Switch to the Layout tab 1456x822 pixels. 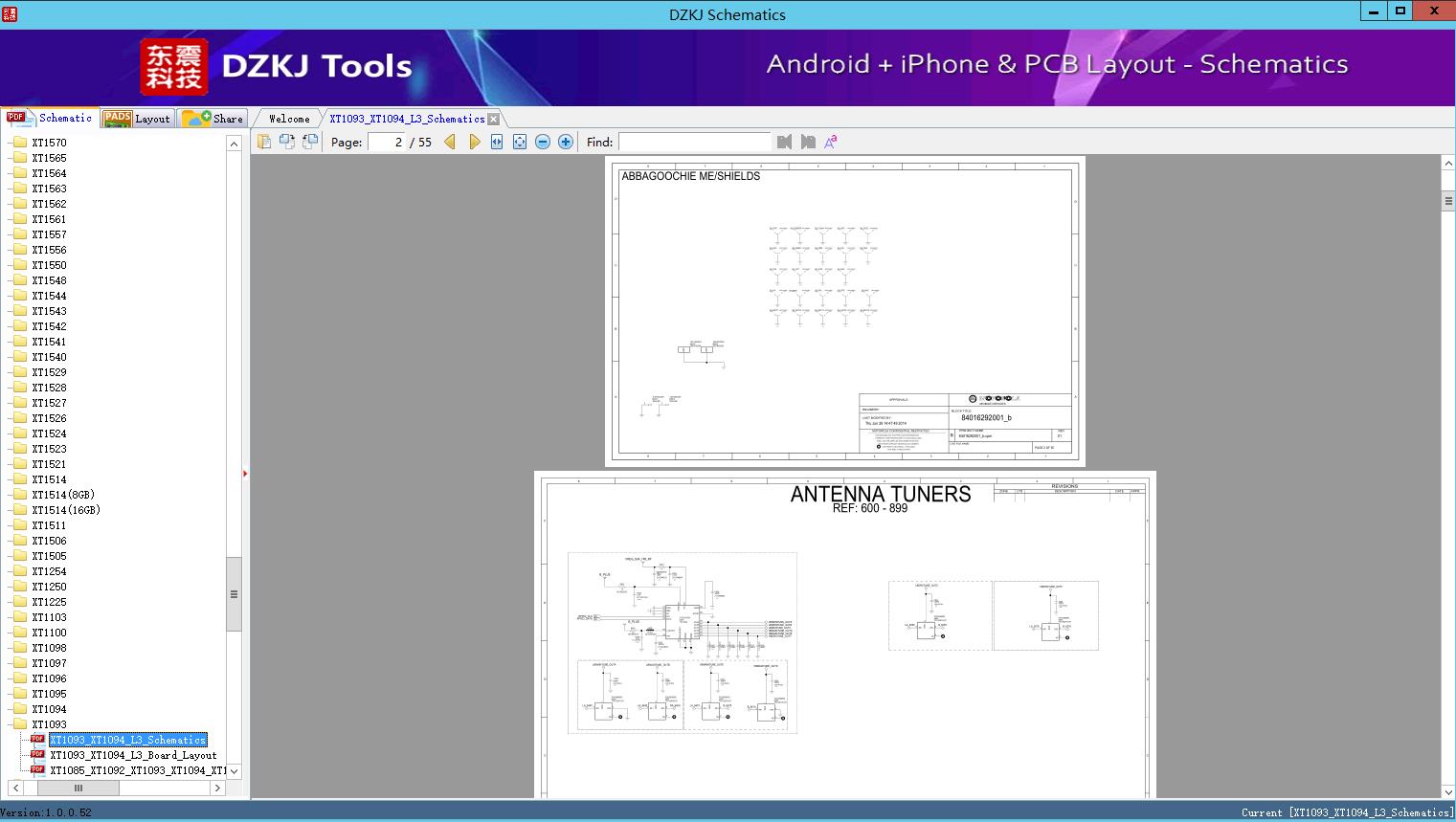[137, 119]
